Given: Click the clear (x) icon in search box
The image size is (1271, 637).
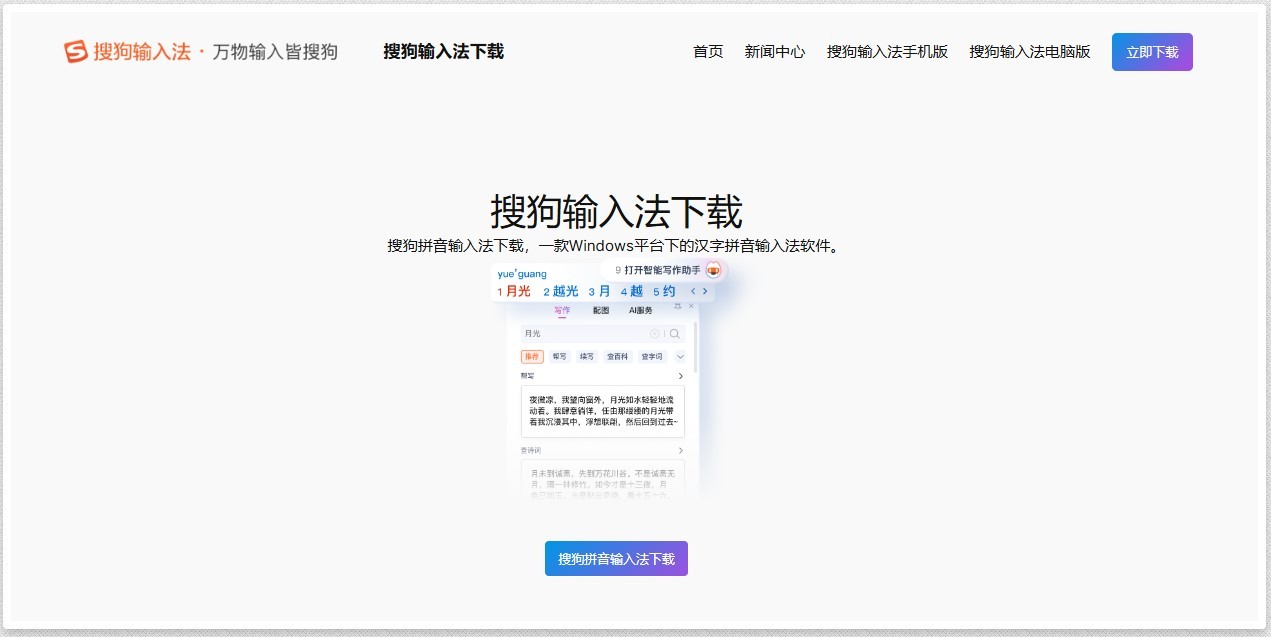Looking at the screenshot, I should (655, 334).
